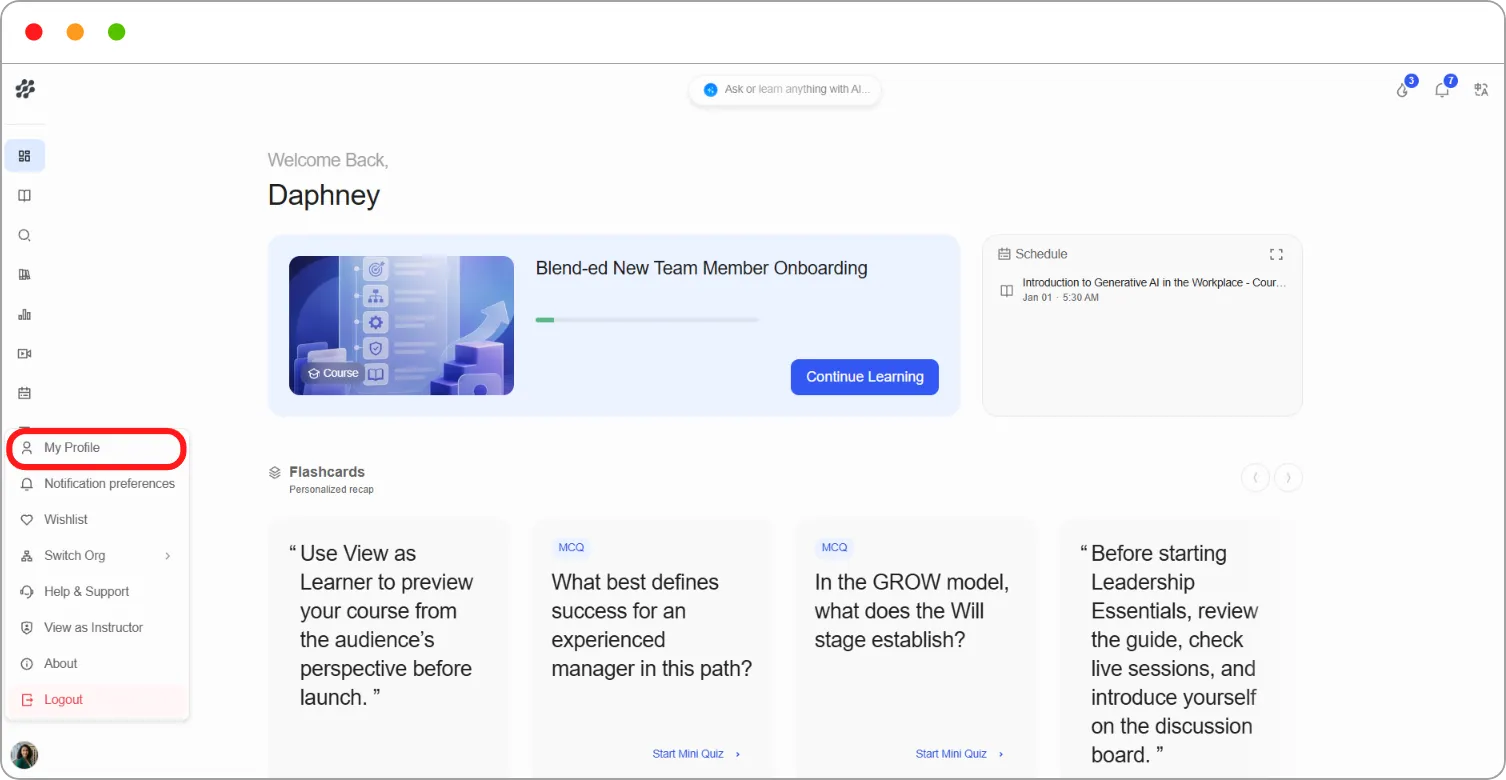The width and height of the screenshot is (1506, 780).
Task: Click the "Daphney" welcome name
Action: tap(324, 195)
